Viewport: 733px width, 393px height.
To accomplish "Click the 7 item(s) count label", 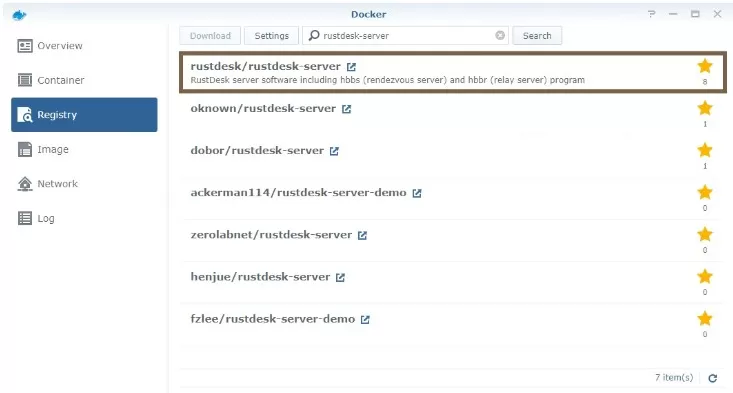I will (674, 377).
